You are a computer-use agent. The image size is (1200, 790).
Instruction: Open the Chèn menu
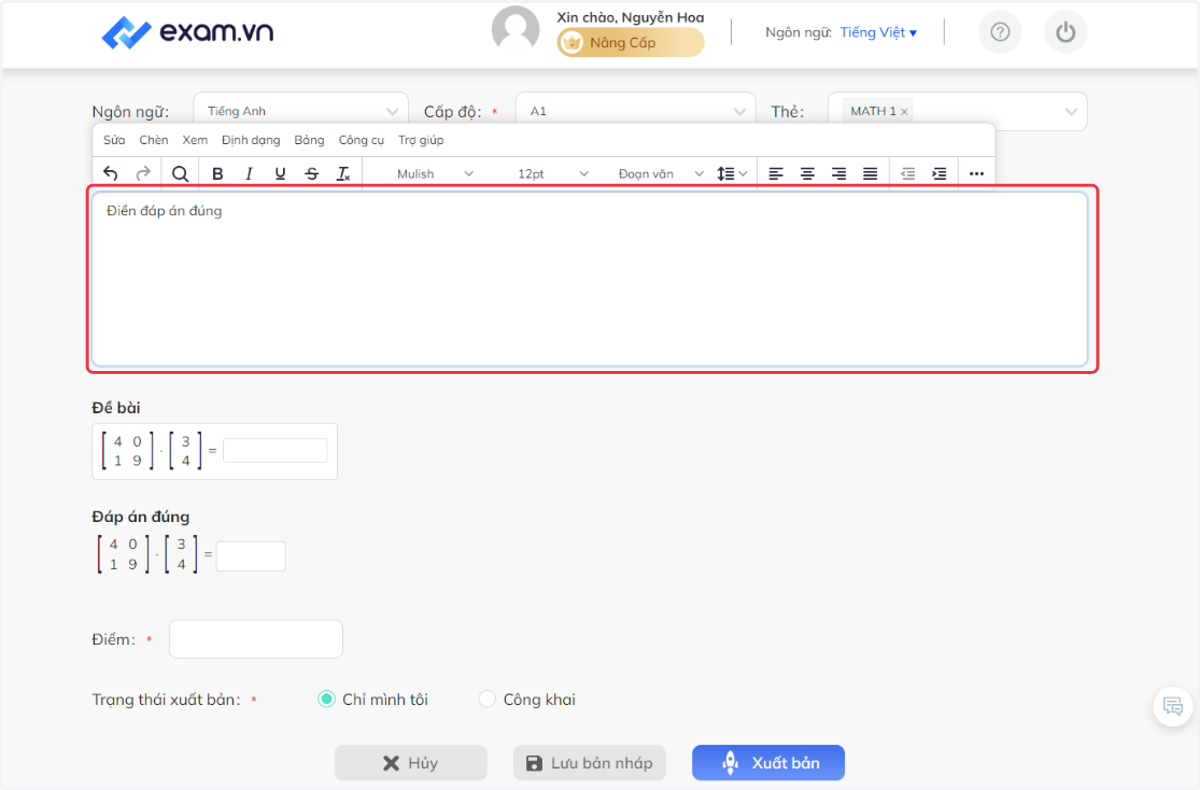tap(154, 140)
